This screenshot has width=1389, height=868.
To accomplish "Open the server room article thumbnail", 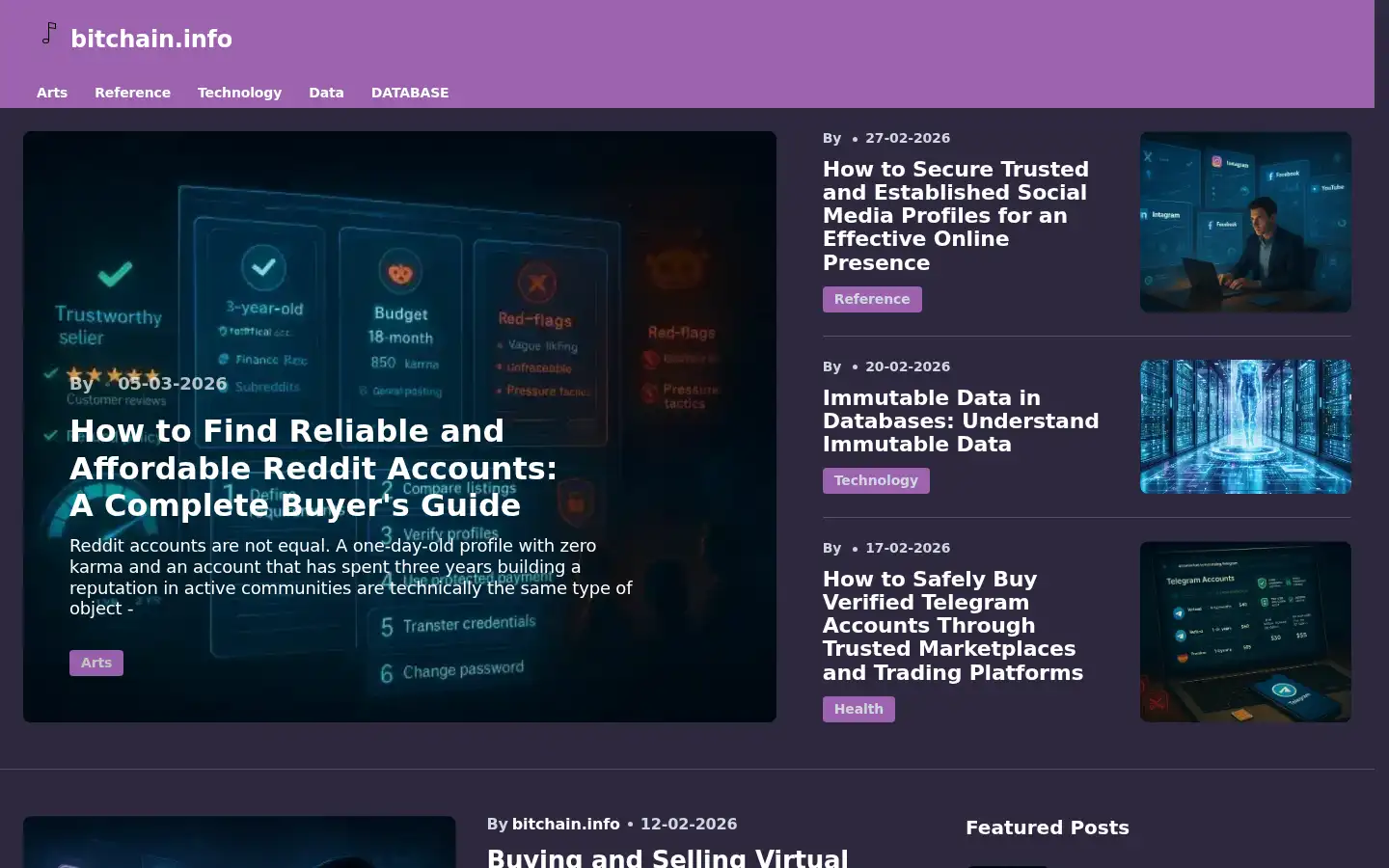I will coord(1245,426).
